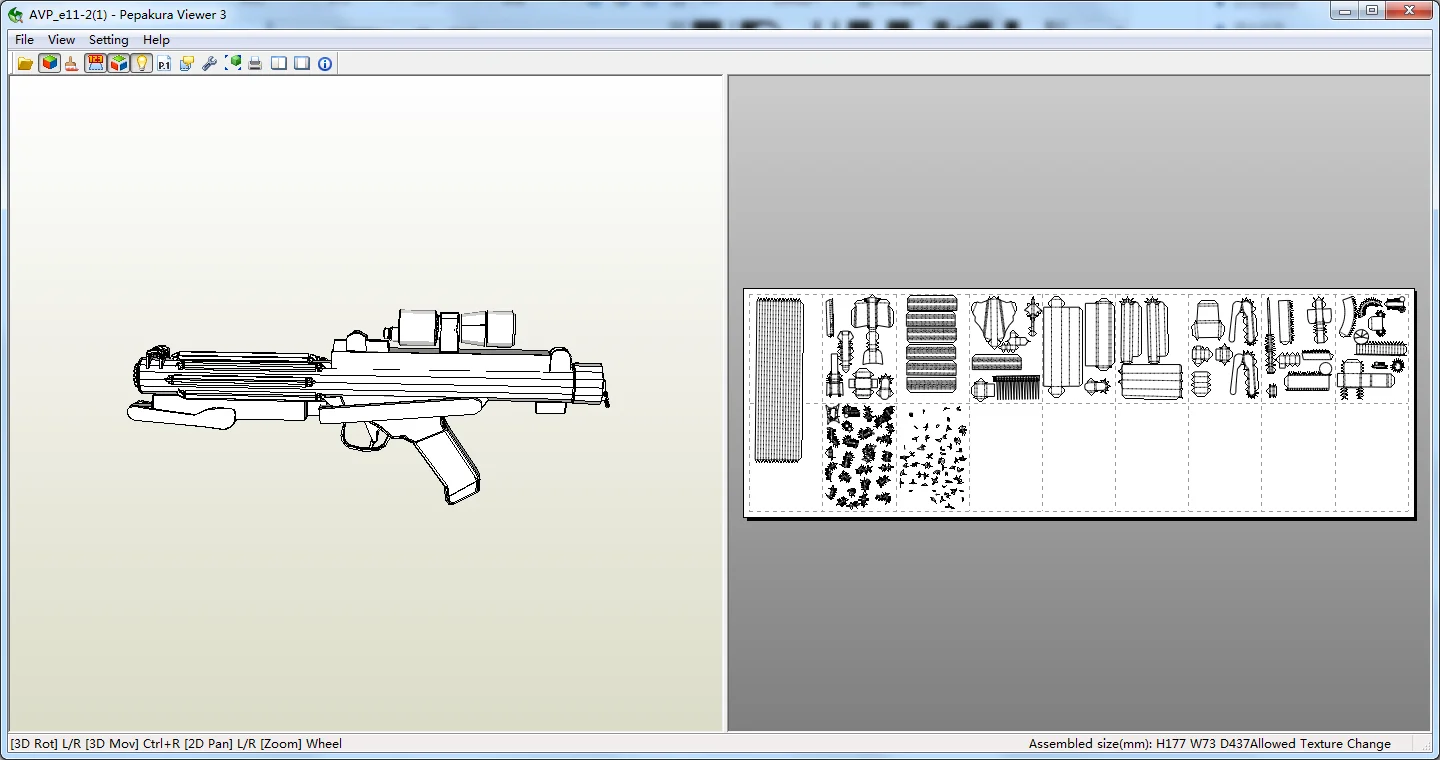Screen dimensions: 1440x760
Task: Click the 'AVP_e11-2(1) - Pepakura Viewer 3' title text
Action: [128, 15]
